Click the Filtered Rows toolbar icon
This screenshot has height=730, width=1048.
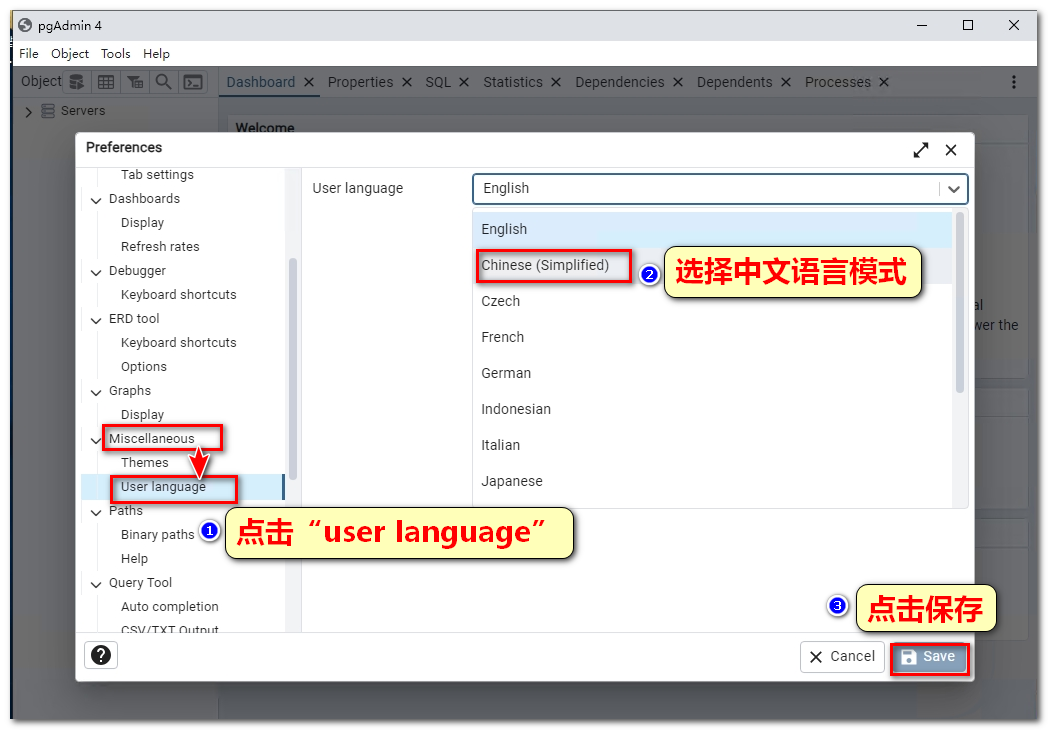(x=134, y=82)
